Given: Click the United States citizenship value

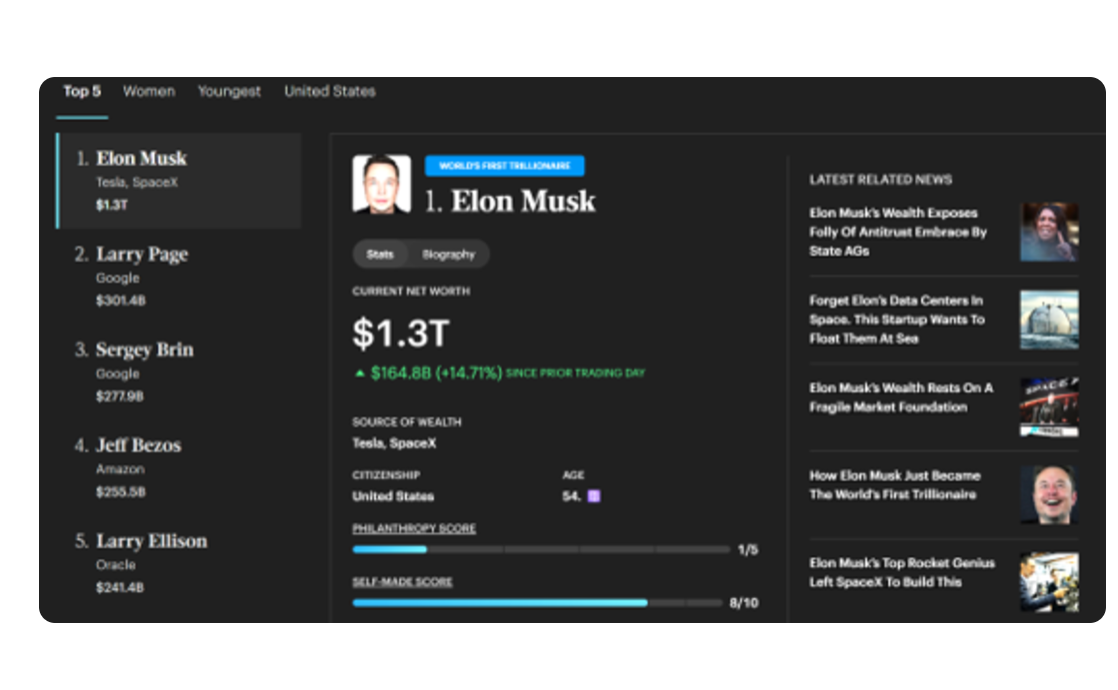Looking at the screenshot, I should [393, 496].
